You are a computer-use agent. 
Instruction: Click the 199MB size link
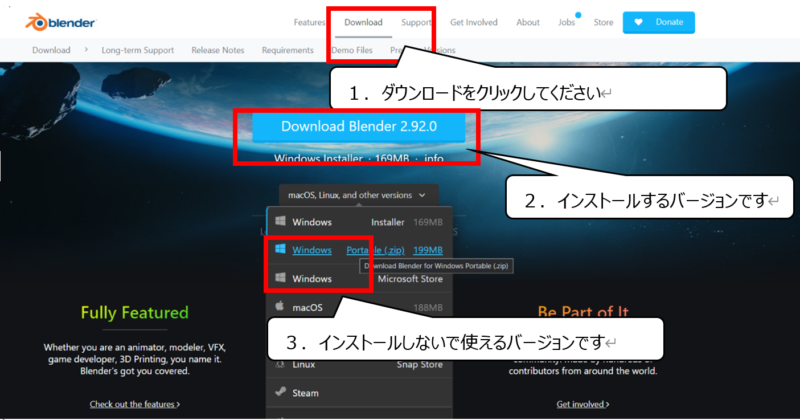pos(428,250)
